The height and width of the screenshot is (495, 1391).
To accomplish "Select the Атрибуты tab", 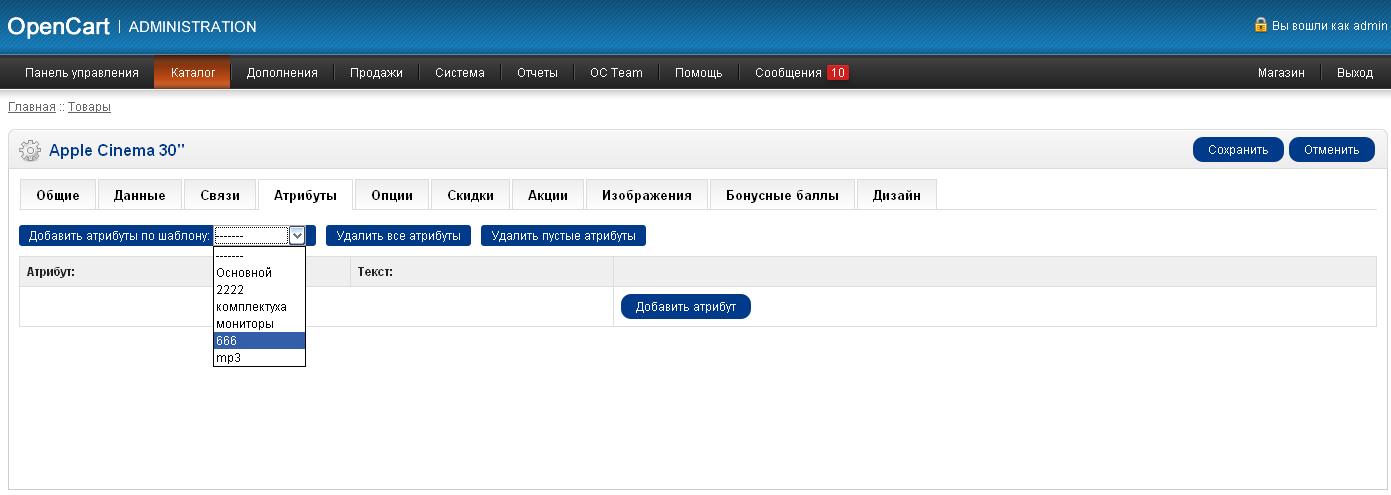I will pyautogui.click(x=305, y=195).
